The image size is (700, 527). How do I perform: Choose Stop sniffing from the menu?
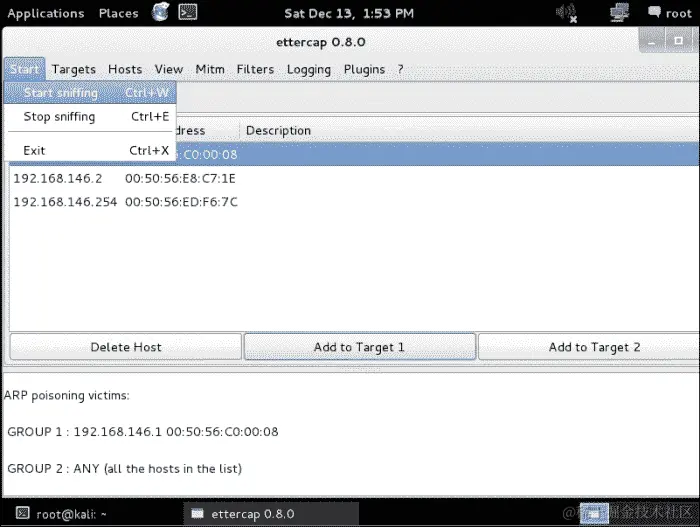click(x=90, y=117)
